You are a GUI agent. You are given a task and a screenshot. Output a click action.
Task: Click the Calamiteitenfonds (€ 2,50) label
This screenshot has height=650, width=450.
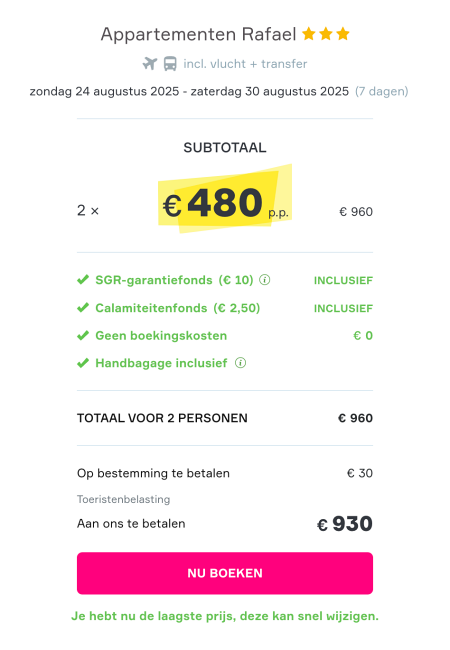(178, 308)
